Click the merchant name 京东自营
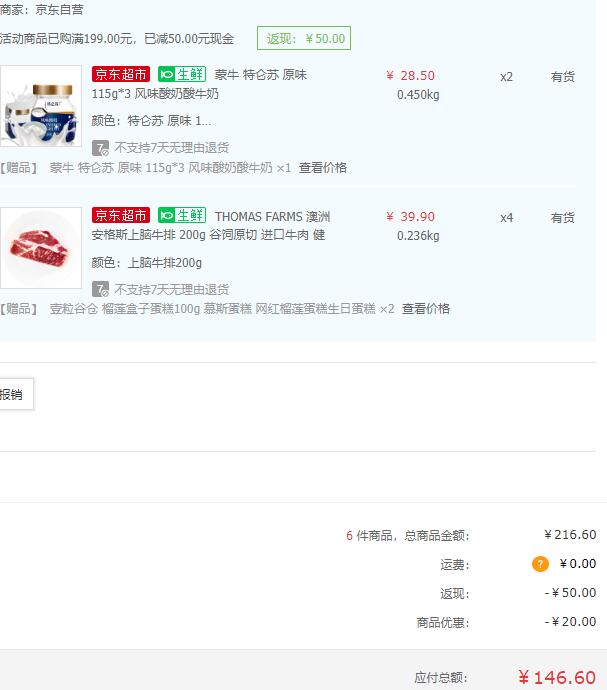Viewport: 607px width, 690px height. pyautogui.click(x=59, y=9)
